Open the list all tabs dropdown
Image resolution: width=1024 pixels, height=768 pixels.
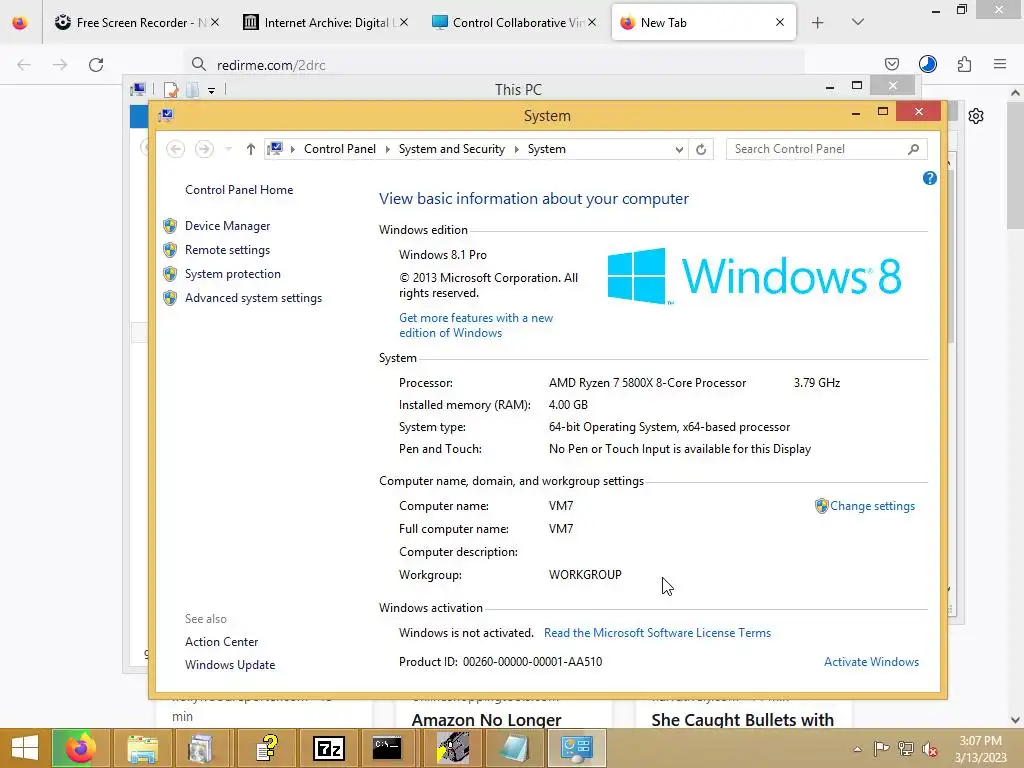[858, 23]
